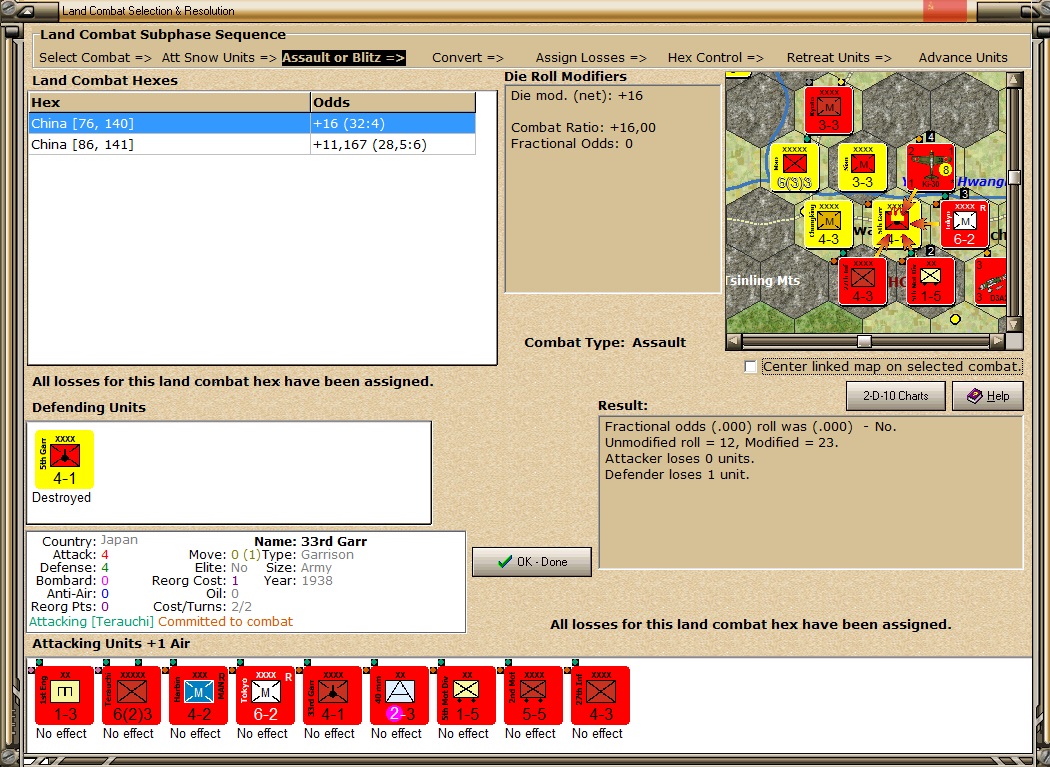This screenshot has height=767, width=1050.
Task: Click 'Unmodified roll = 12' result line
Action: 721,443
